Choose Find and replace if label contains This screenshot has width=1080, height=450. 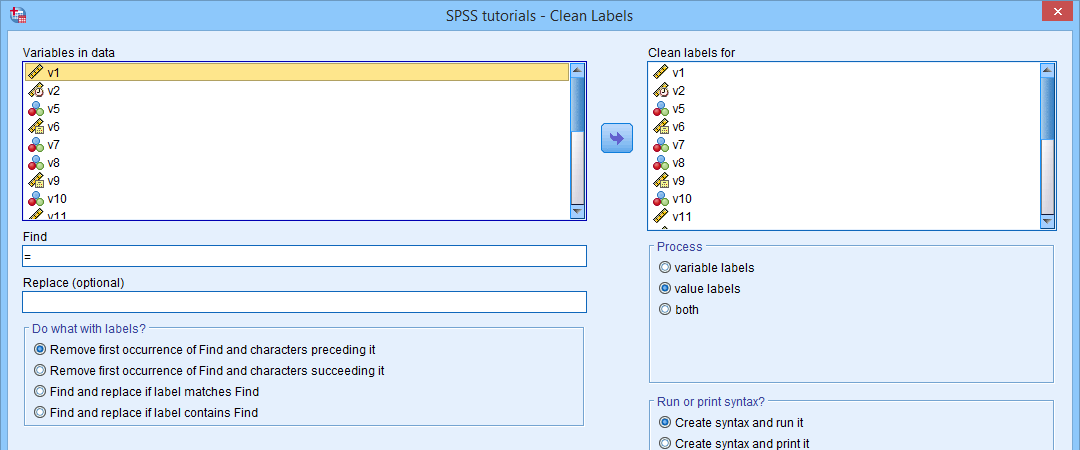click(40, 413)
